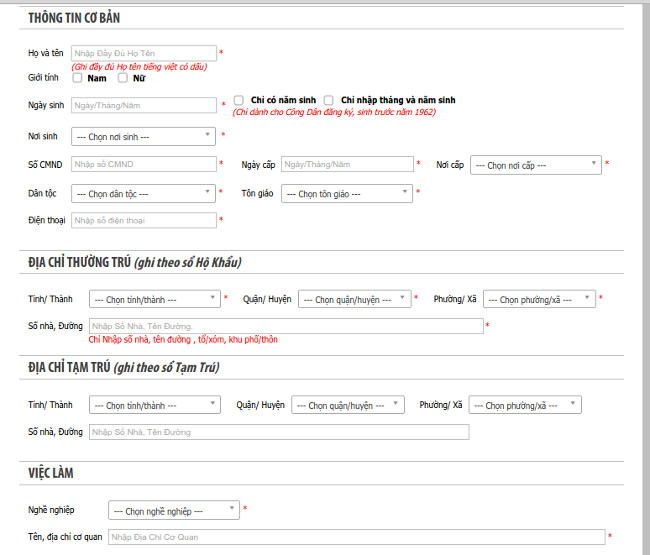Focus the Điện thoại input field
This screenshot has width=650, height=555.
pos(144,220)
